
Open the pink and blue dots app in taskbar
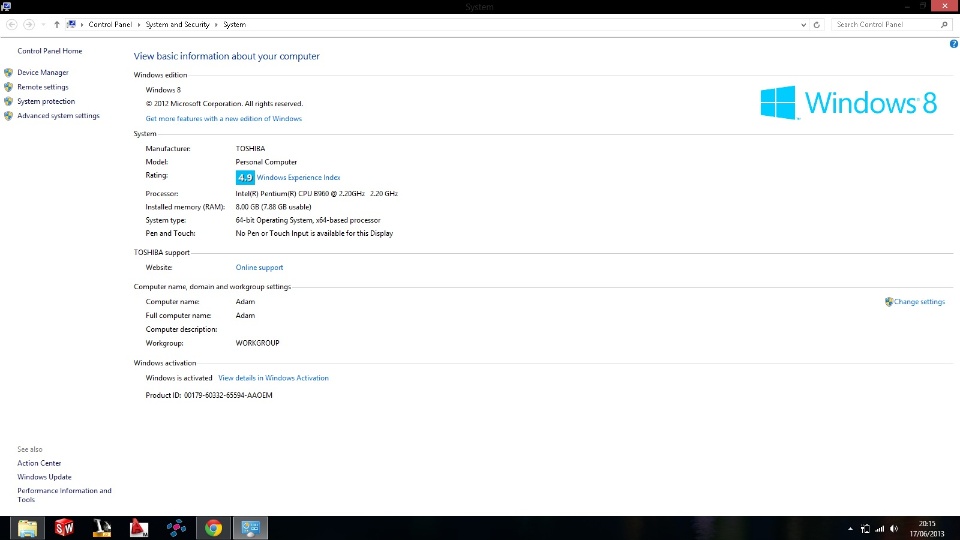(x=176, y=528)
